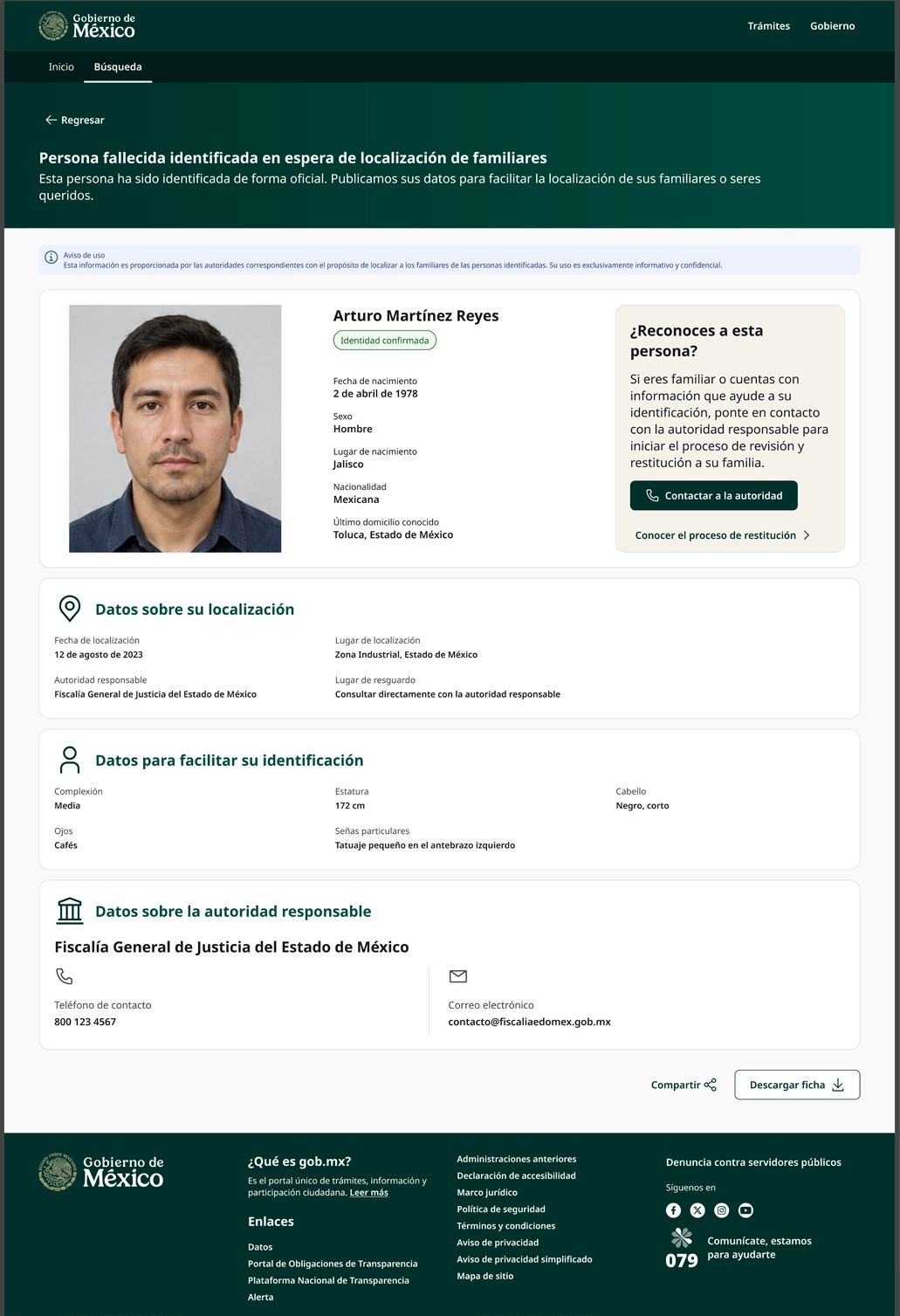The width and height of the screenshot is (900, 1316).
Task: Open the Leer más link in footer
Action: coord(369,1192)
